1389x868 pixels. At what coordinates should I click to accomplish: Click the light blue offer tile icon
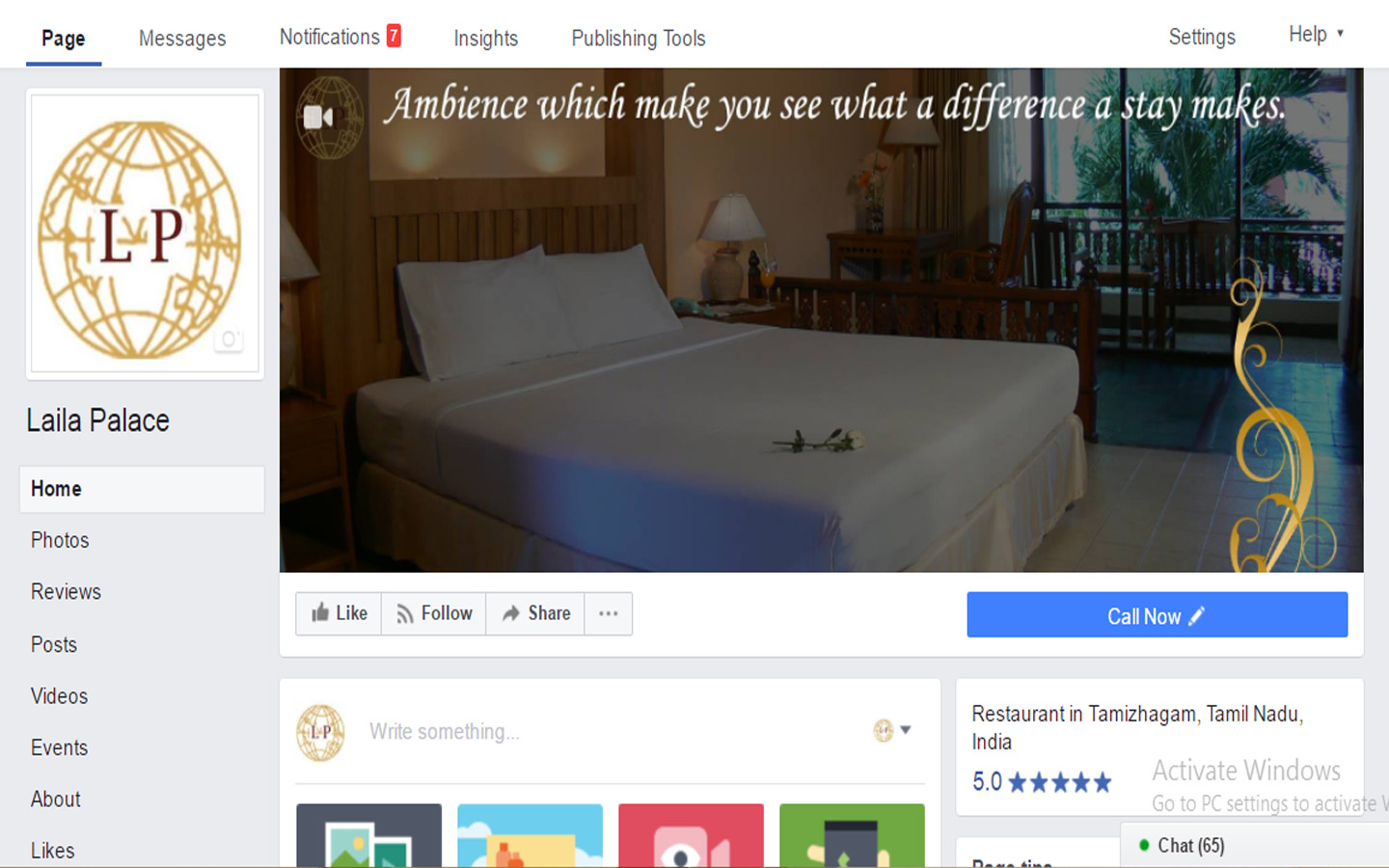click(530, 835)
